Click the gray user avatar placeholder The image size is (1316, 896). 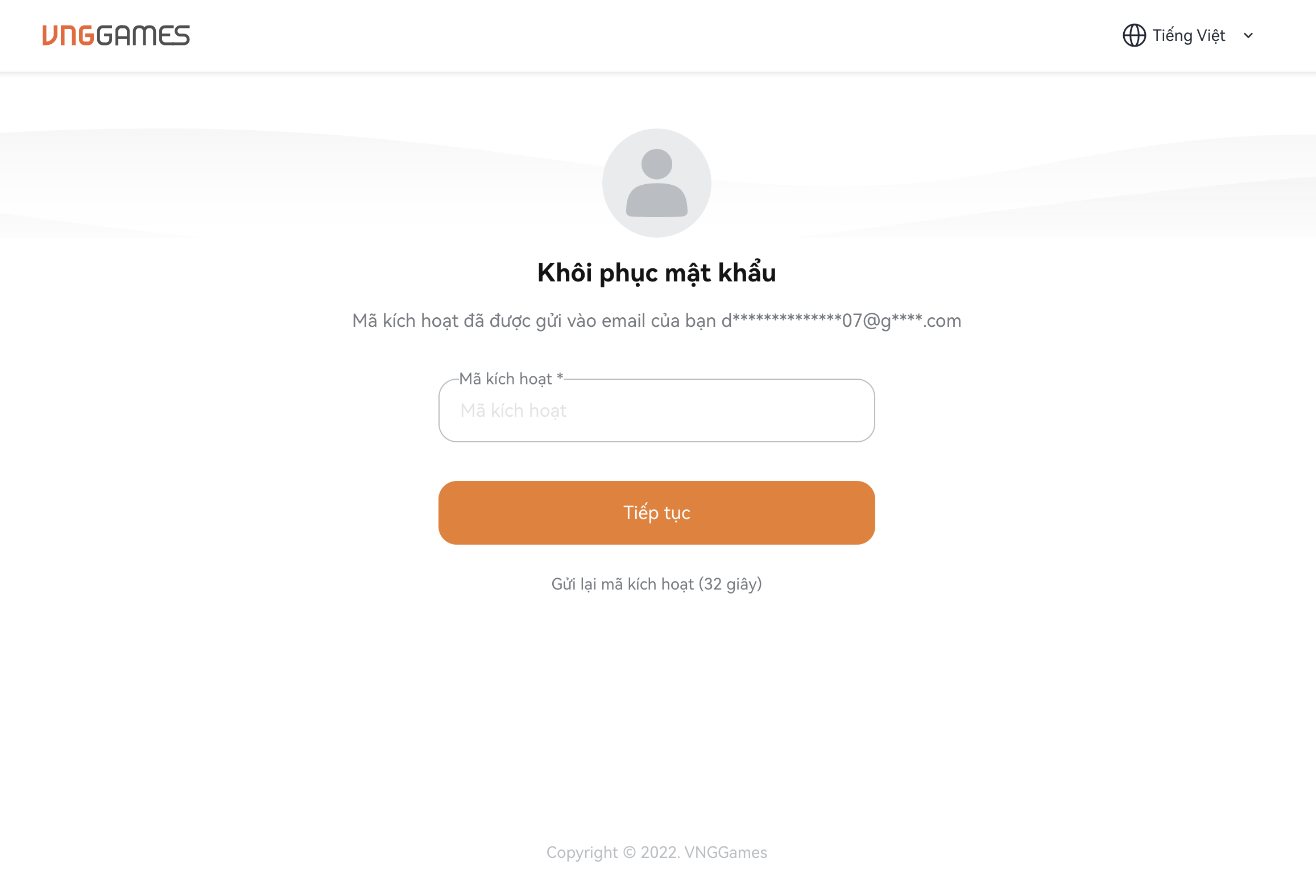click(x=657, y=183)
